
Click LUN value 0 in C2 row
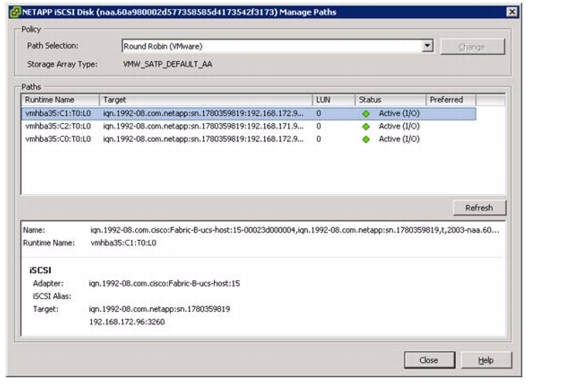(318, 126)
